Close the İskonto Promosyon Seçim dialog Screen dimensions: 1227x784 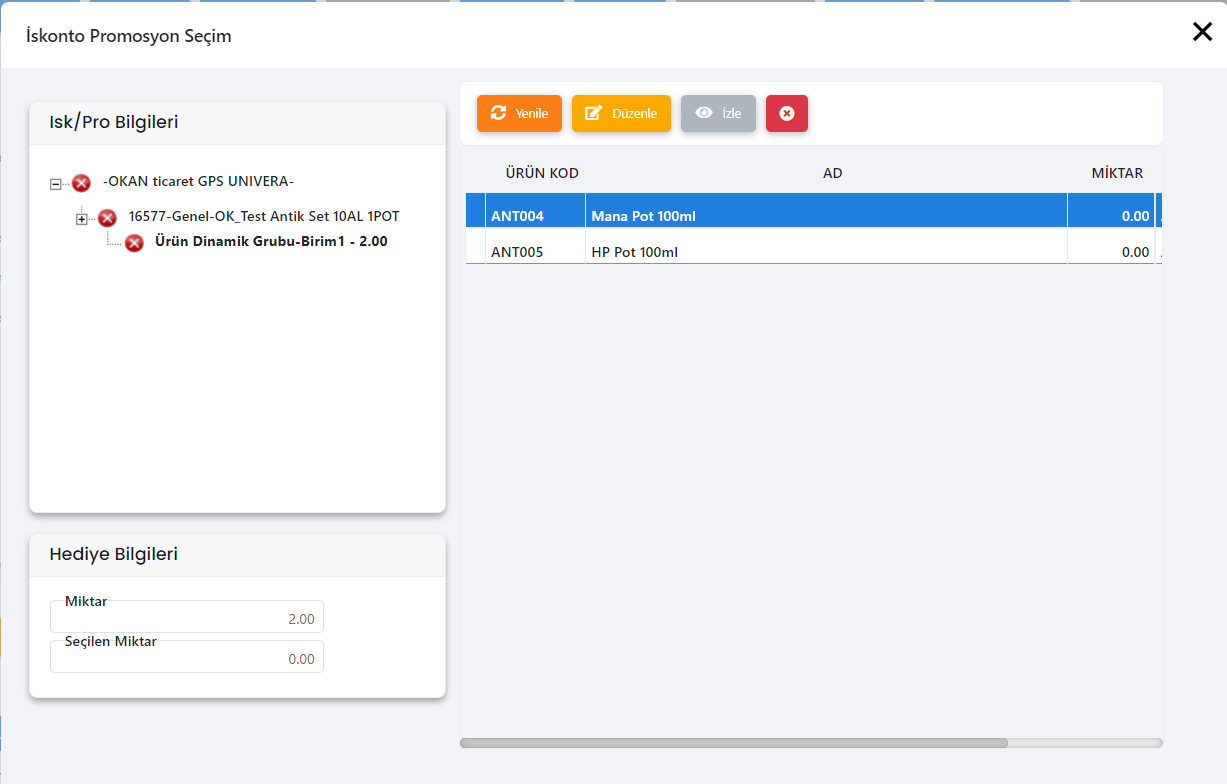pos(1202,32)
